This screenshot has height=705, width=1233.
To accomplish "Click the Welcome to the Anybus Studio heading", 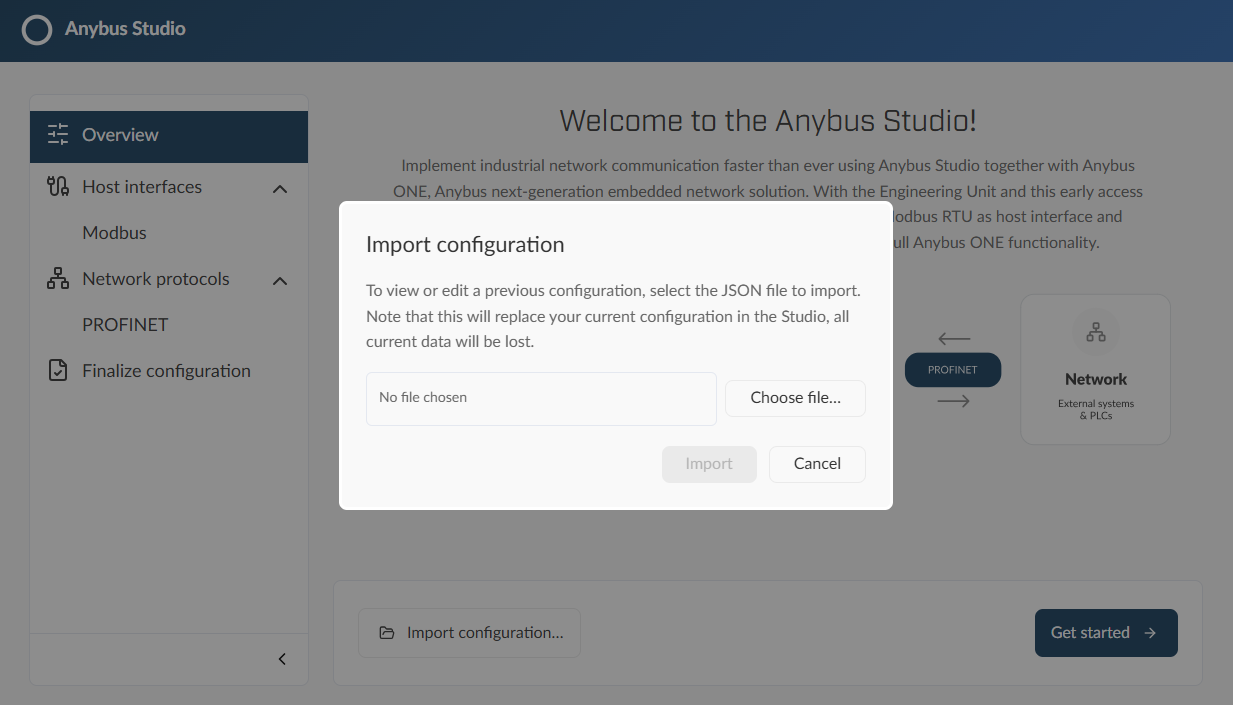I will point(768,122).
